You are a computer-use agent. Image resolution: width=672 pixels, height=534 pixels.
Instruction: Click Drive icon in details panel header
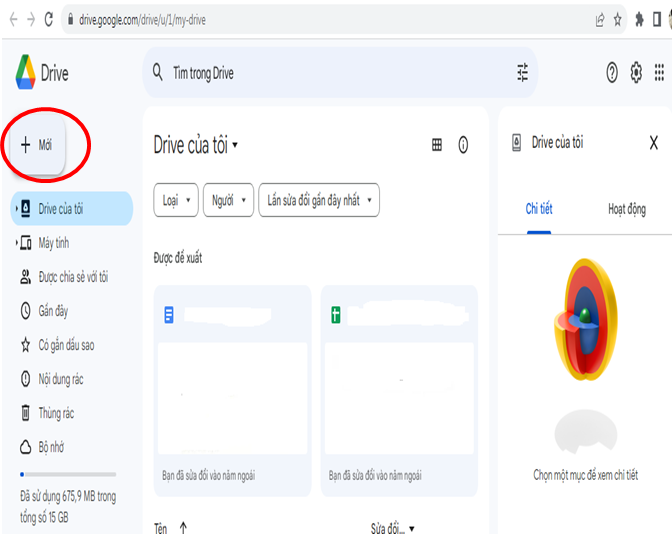tap(516, 143)
